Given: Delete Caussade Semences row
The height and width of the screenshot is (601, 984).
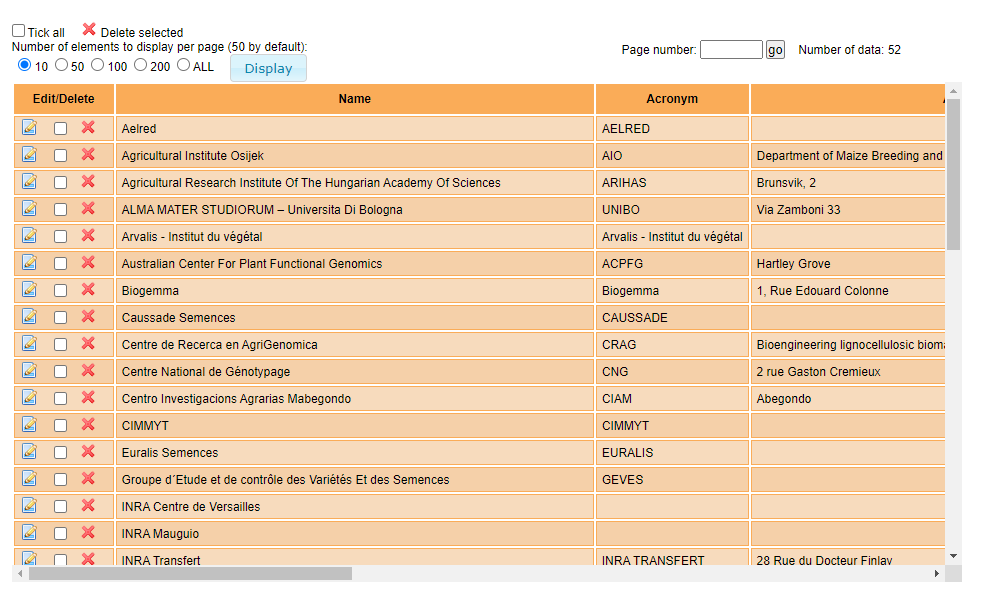Looking at the screenshot, I should (x=88, y=316).
